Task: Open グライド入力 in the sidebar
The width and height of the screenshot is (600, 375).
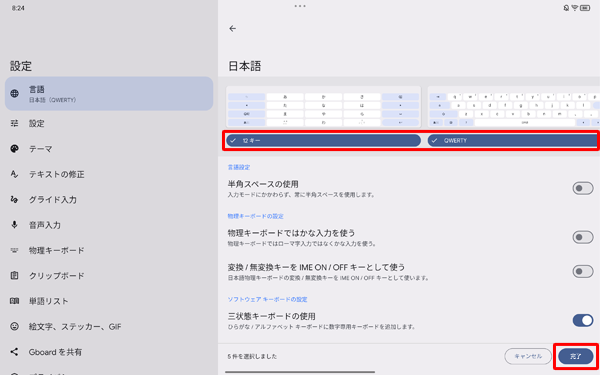Action: click(x=109, y=199)
